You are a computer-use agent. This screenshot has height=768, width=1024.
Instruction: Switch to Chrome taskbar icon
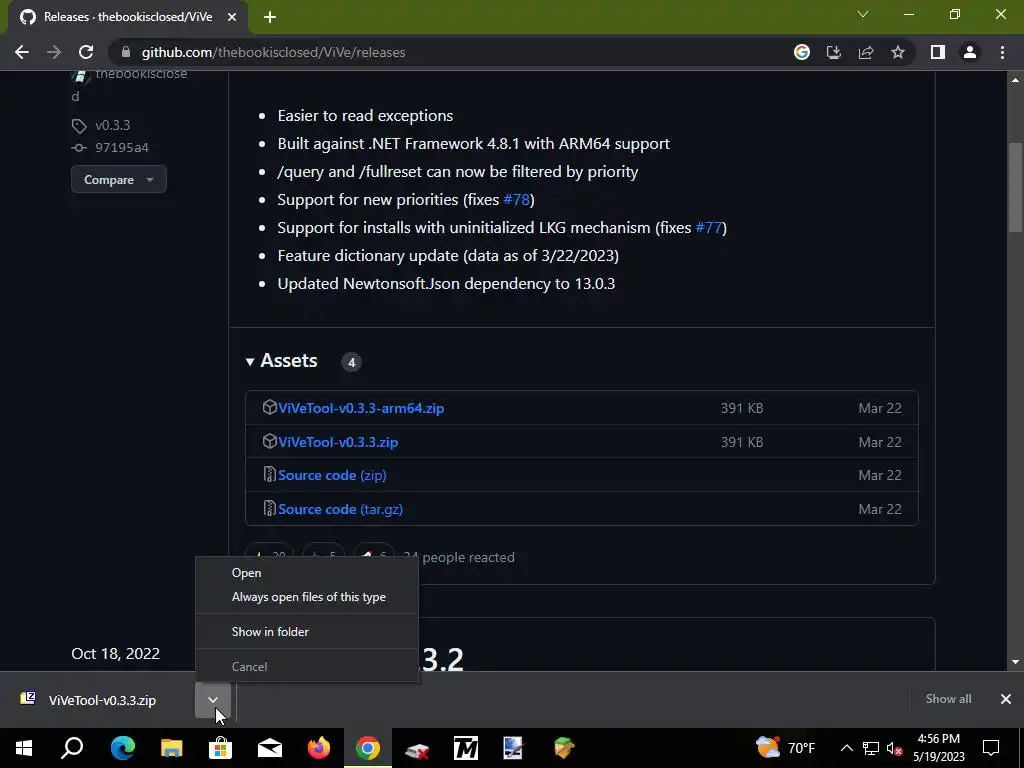(368, 748)
